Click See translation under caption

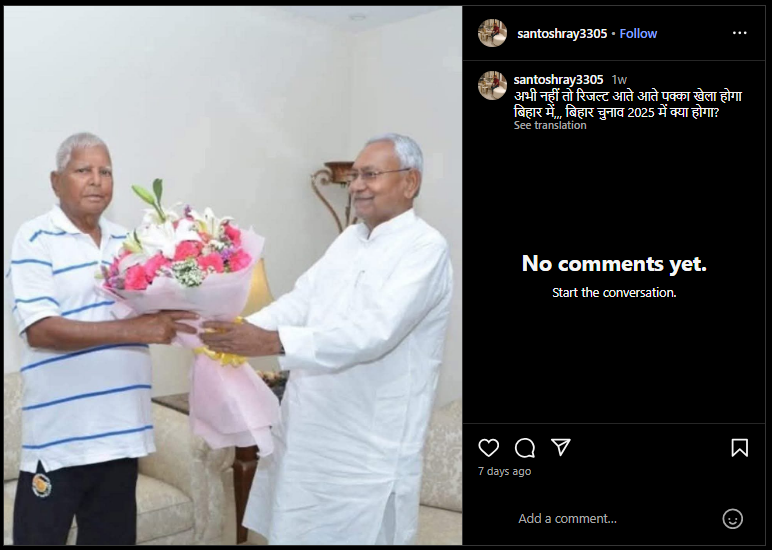pyautogui.click(x=550, y=125)
